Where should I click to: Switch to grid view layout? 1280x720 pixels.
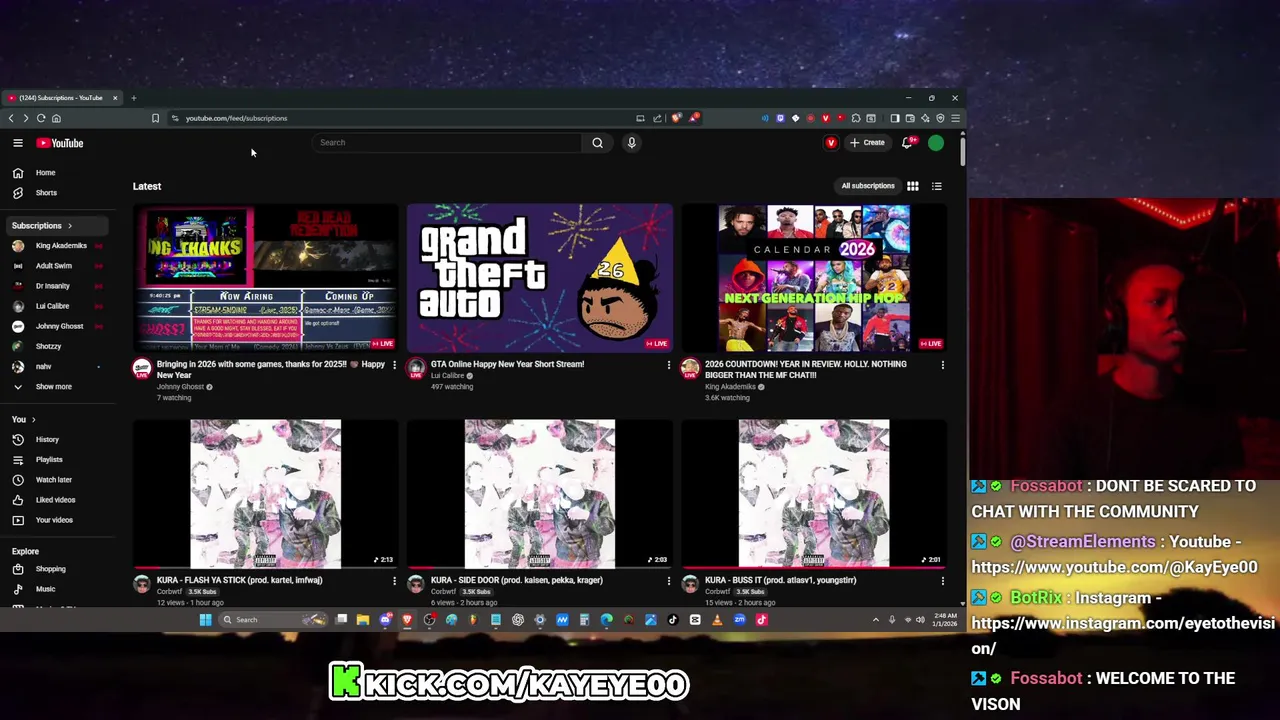click(913, 186)
